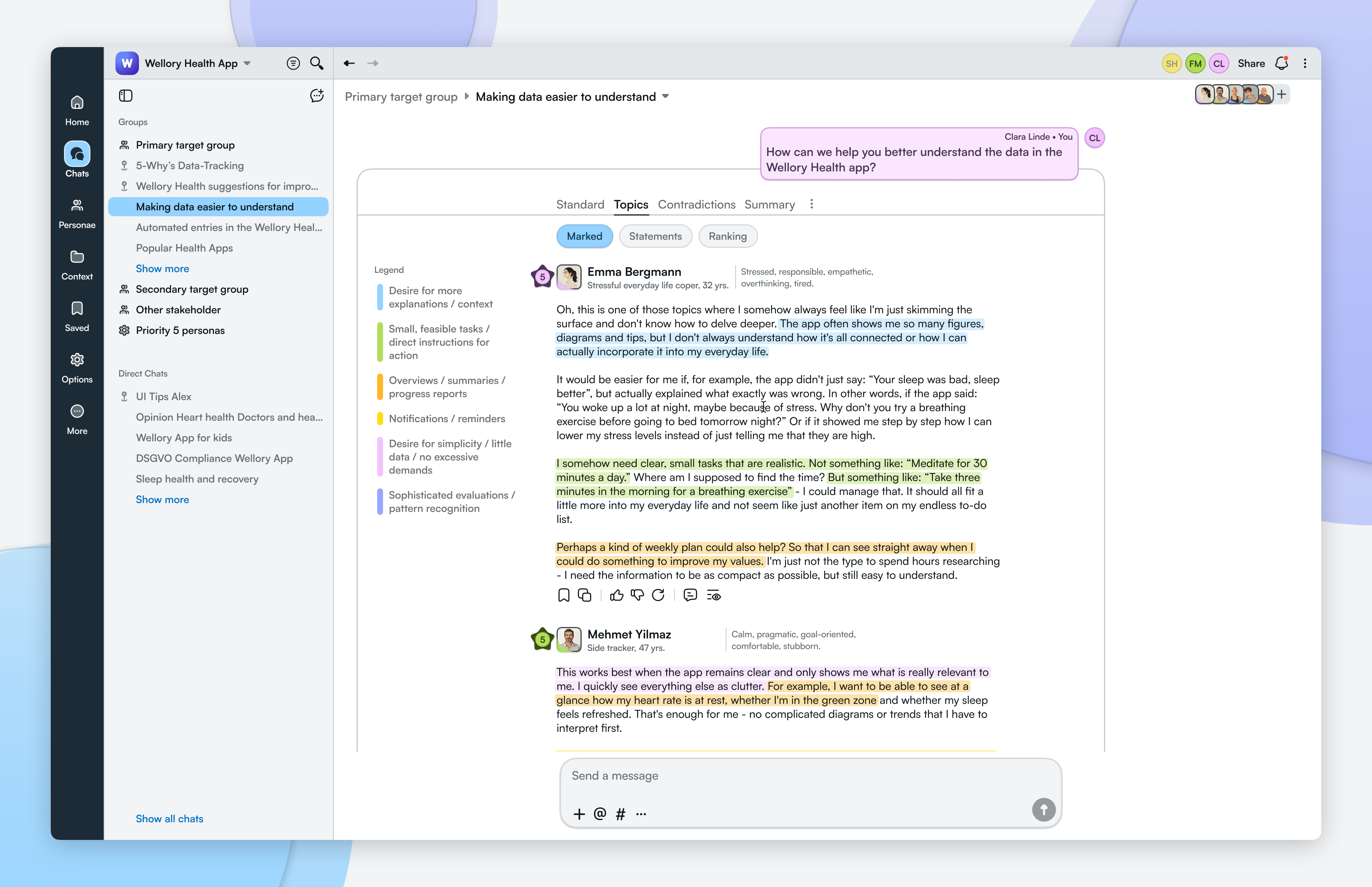The image size is (1372, 887).
Task: Open more message options ellipsis
Action: pyautogui.click(x=642, y=814)
